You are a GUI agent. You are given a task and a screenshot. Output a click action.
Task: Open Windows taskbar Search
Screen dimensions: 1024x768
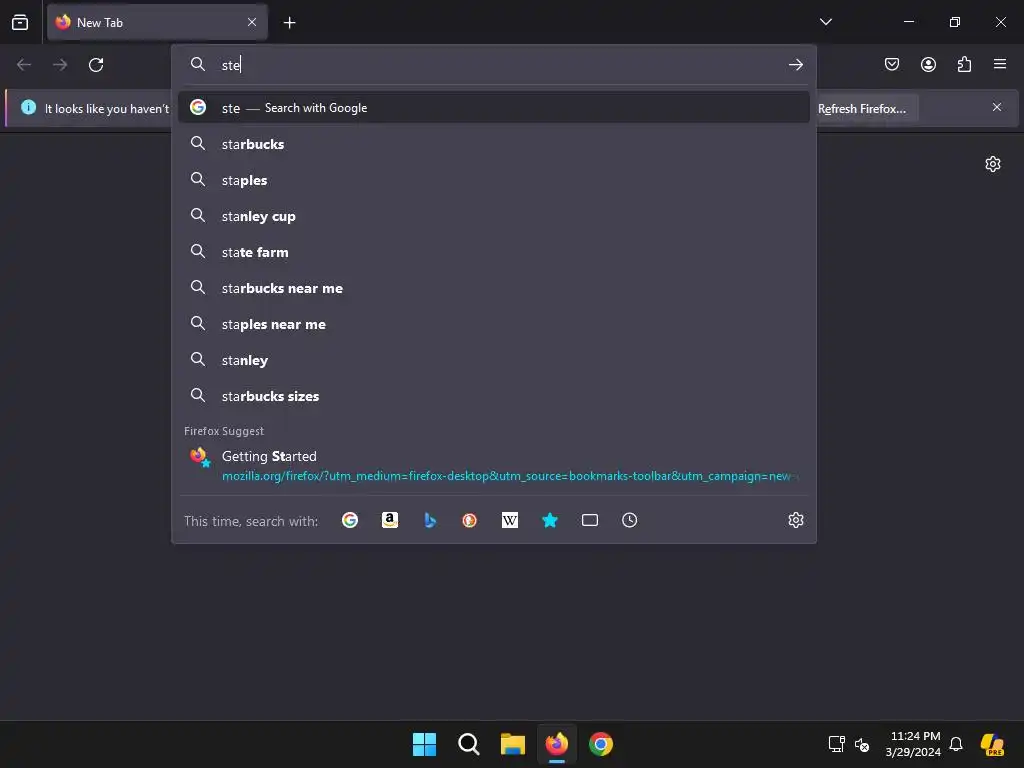[468, 744]
